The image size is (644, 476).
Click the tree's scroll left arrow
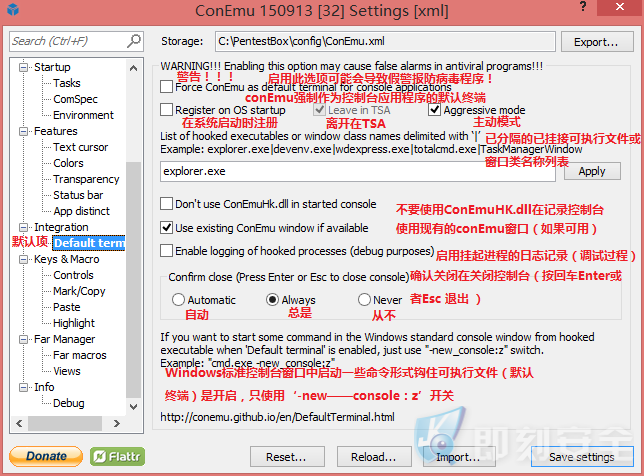(19, 423)
